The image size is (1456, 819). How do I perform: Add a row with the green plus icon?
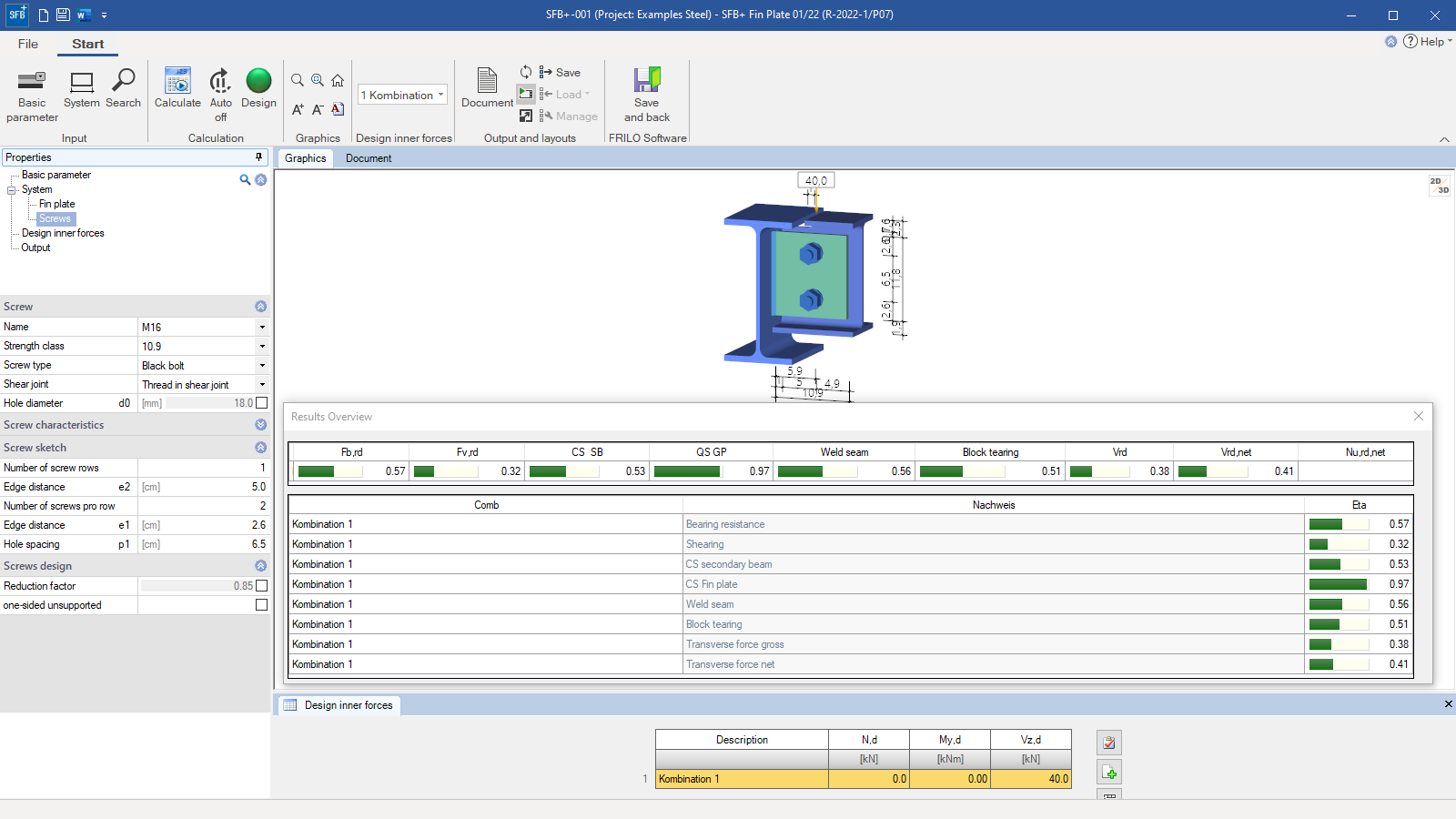1109,773
